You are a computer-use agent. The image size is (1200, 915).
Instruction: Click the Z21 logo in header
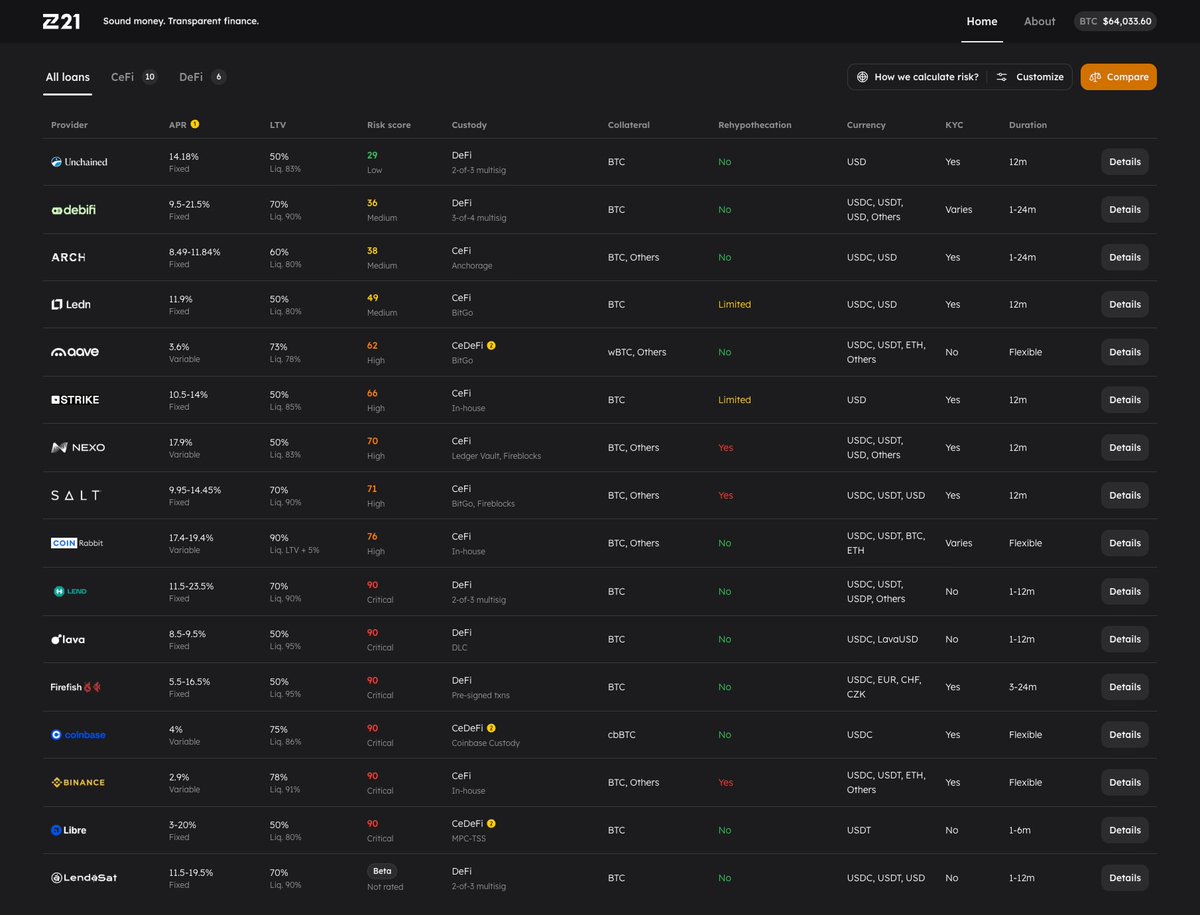pyautogui.click(x=62, y=21)
